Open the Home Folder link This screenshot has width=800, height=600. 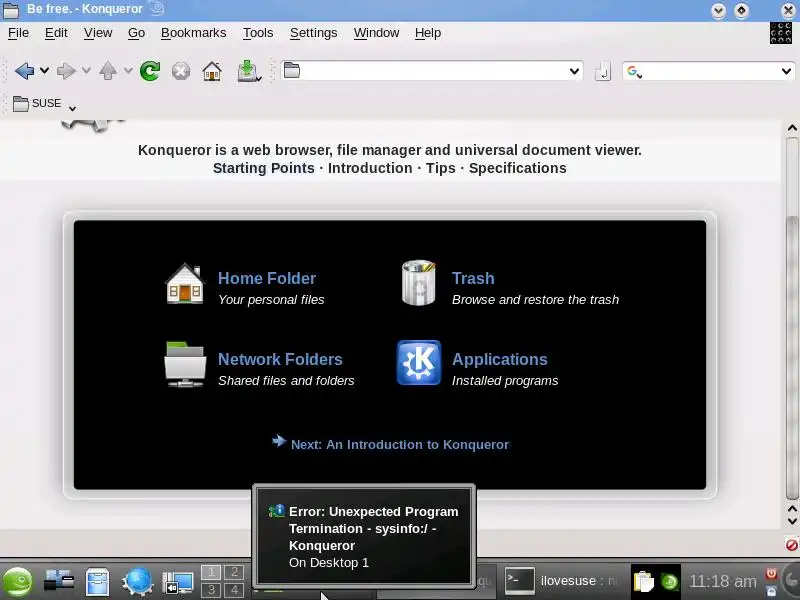pos(267,278)
